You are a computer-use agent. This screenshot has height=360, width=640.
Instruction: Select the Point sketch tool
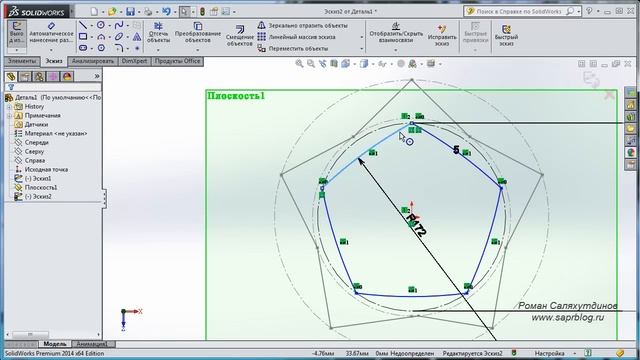point(137,48)
